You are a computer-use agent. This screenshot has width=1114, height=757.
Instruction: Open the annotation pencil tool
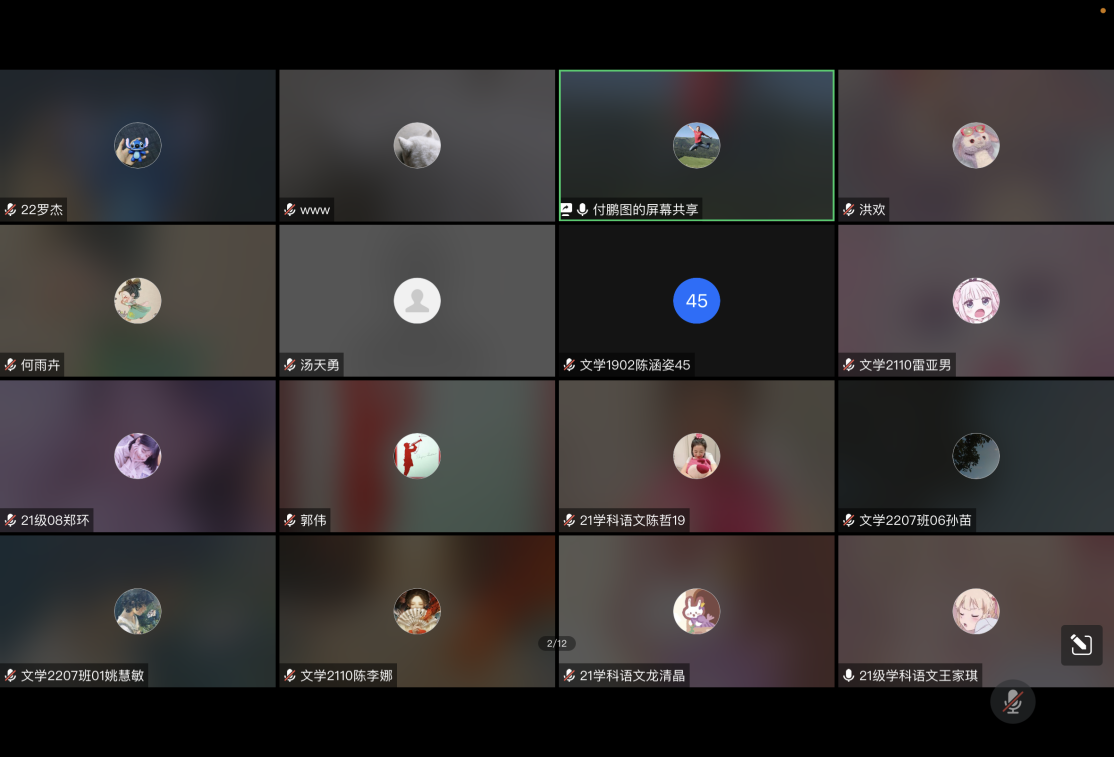[1081, 645]
